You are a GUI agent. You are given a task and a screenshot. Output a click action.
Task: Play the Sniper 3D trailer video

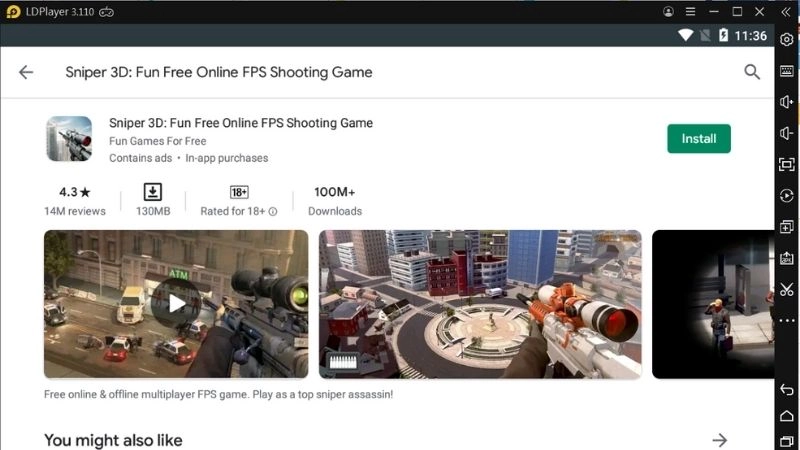click(176, 304)
